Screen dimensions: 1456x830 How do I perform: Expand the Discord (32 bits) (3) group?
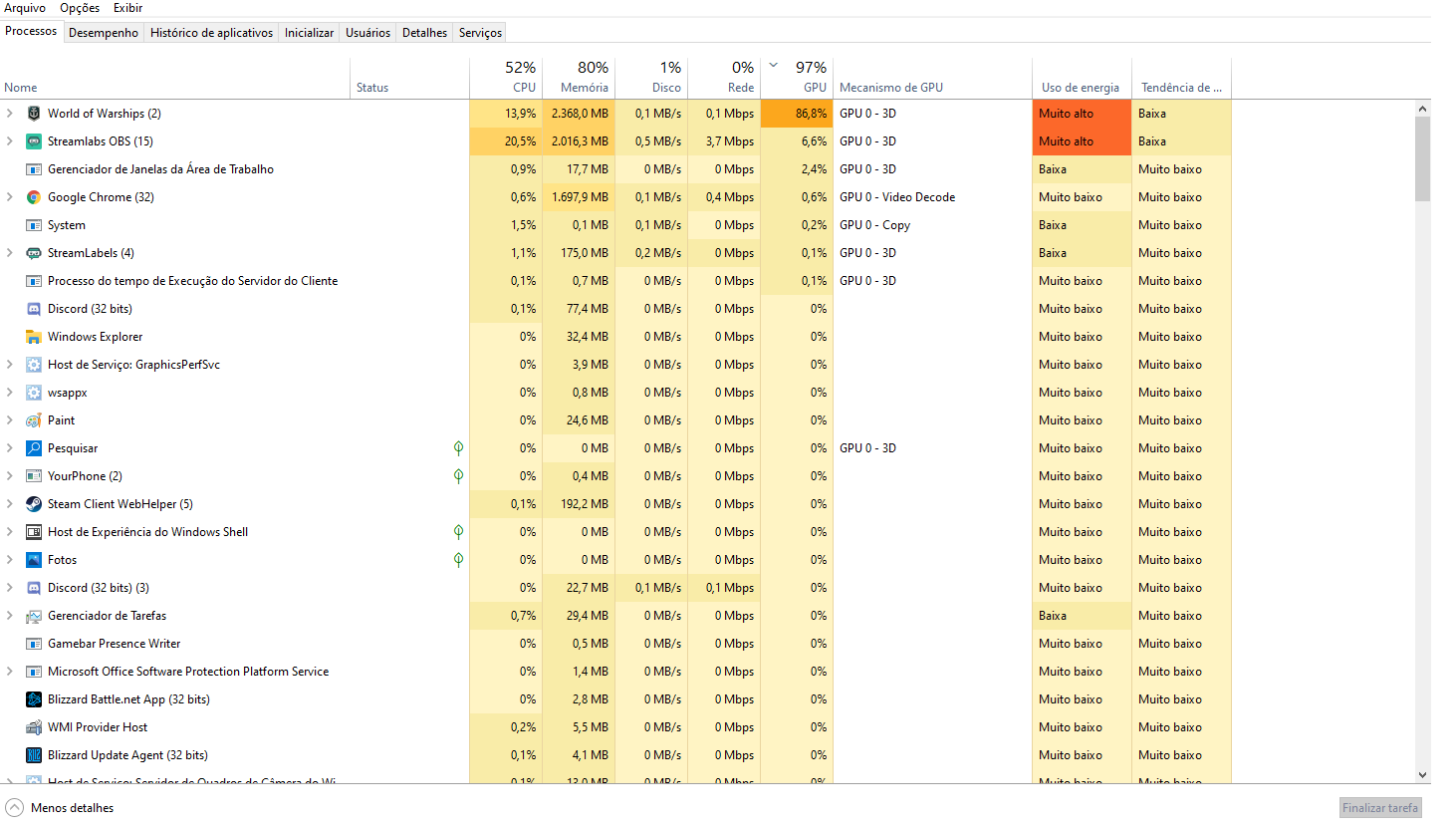[10, 588]
